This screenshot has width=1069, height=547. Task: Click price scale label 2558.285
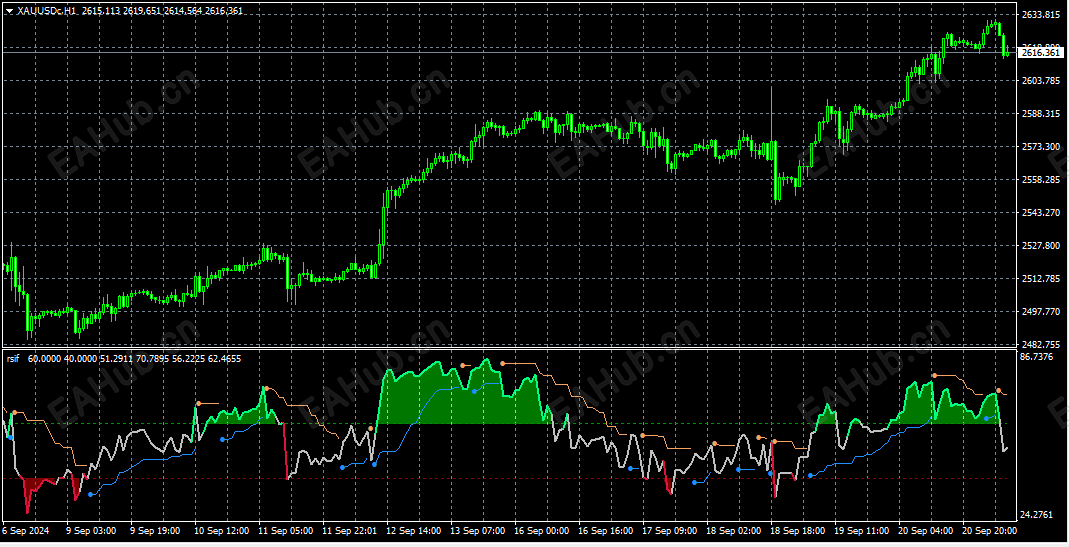(1040, 179)
